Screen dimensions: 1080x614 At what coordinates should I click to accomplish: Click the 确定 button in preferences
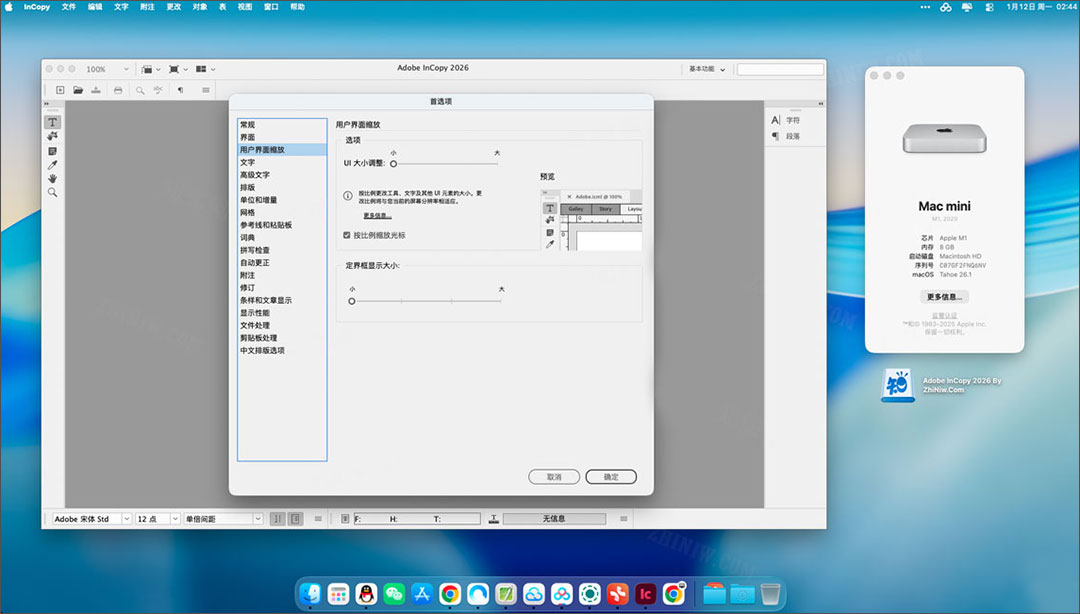tap(611, 477)
